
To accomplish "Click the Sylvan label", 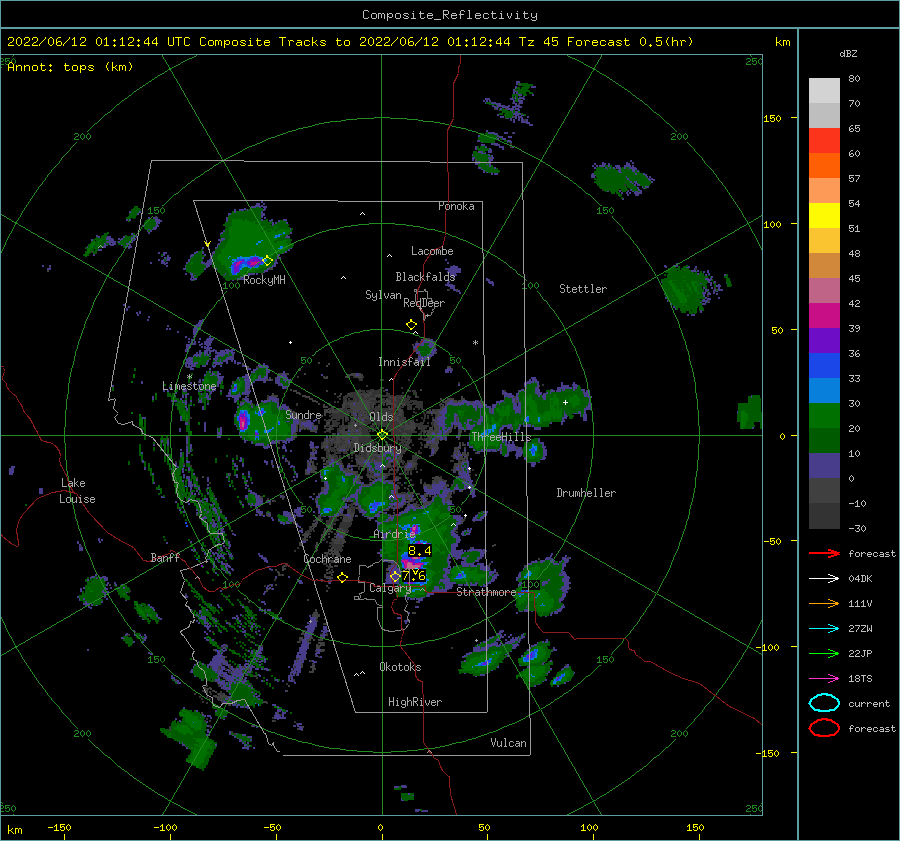I will 383,295.
